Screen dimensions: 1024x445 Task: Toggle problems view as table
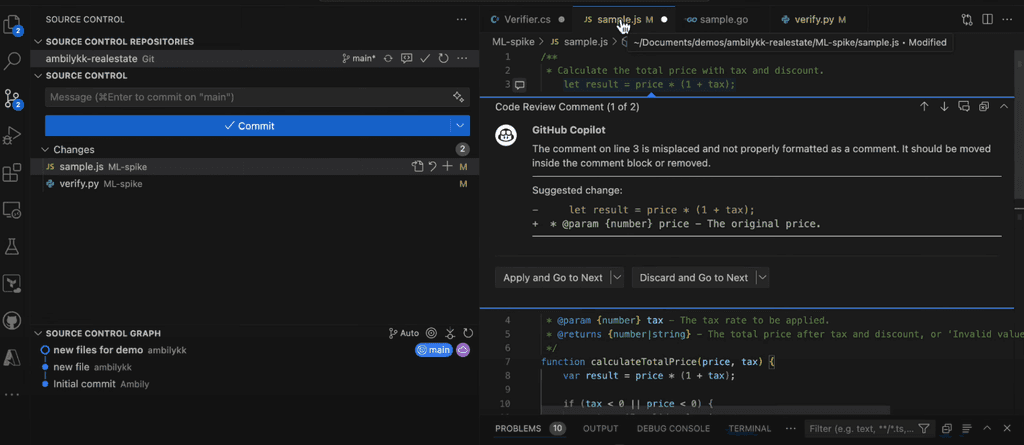pyautogui.click(x=967, y=429)
